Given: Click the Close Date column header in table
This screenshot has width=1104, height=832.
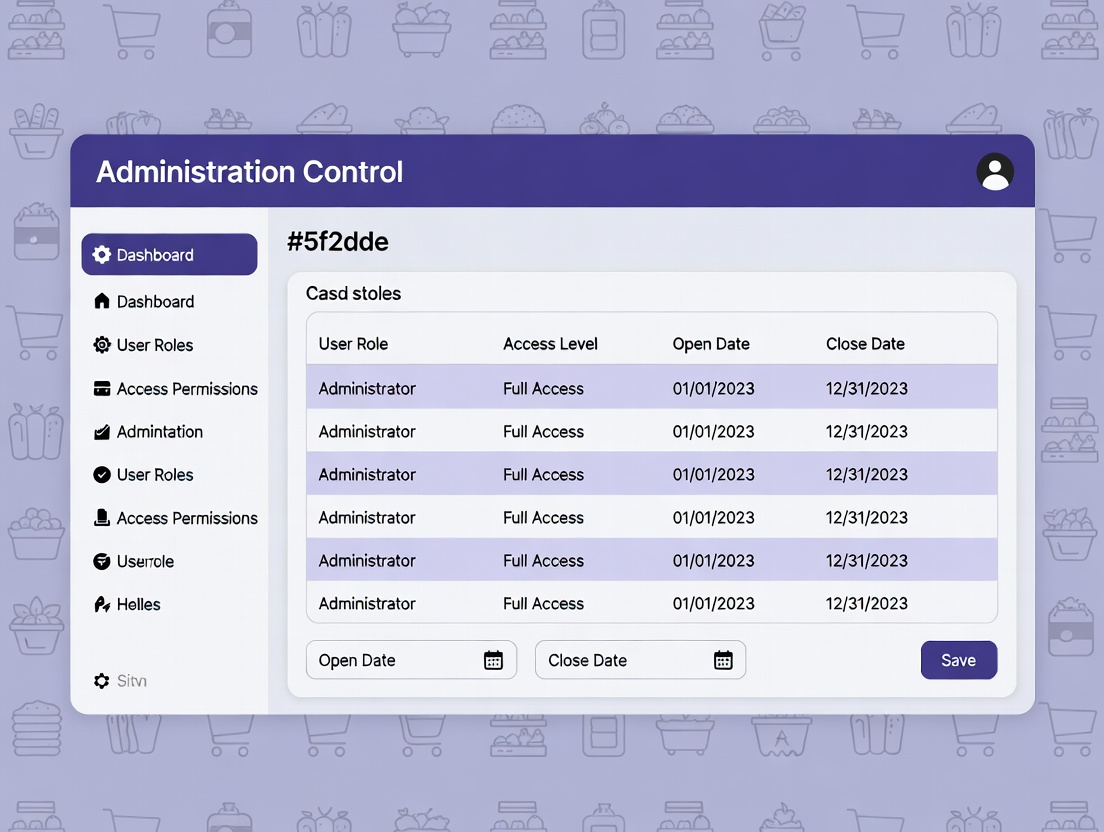Looking at the screenshot, I should [865, 344].
